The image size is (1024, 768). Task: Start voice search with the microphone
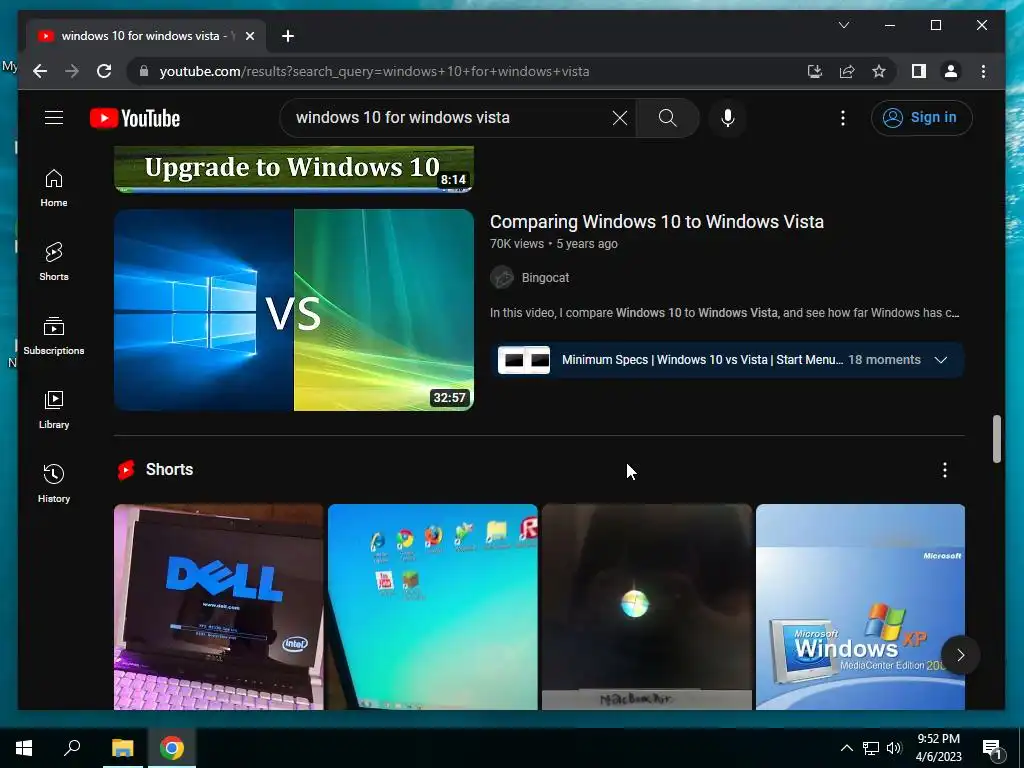tap(728, 118)
